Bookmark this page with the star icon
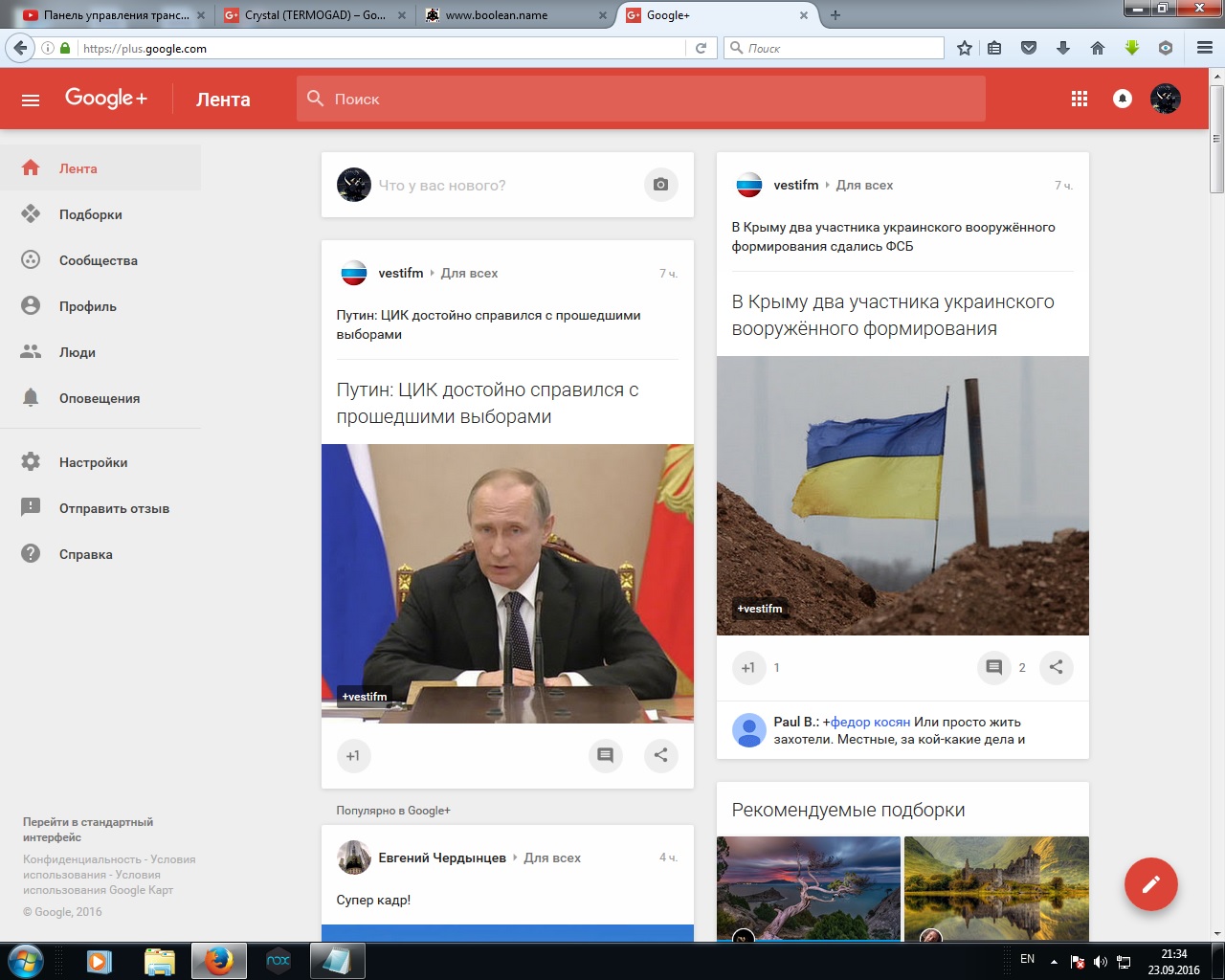This screenshot has height=980, width=1225. [x=965, y=48]
